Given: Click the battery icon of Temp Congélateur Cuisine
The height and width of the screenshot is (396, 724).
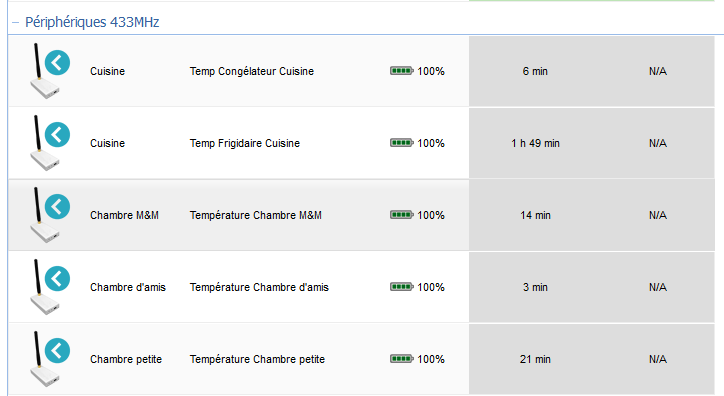Looking at the screenshot, I should [x=402, y=71].
